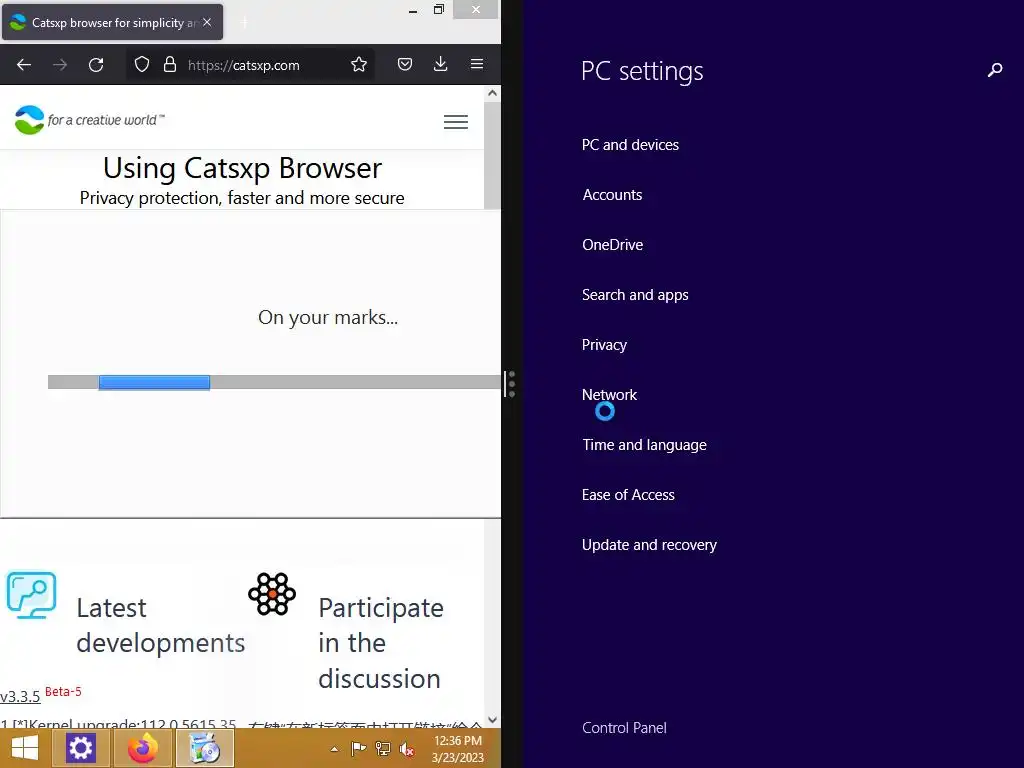Click the muted volume tray icon
The height and width of the screenshot is (768, 1024).
[x=407, y=749]
